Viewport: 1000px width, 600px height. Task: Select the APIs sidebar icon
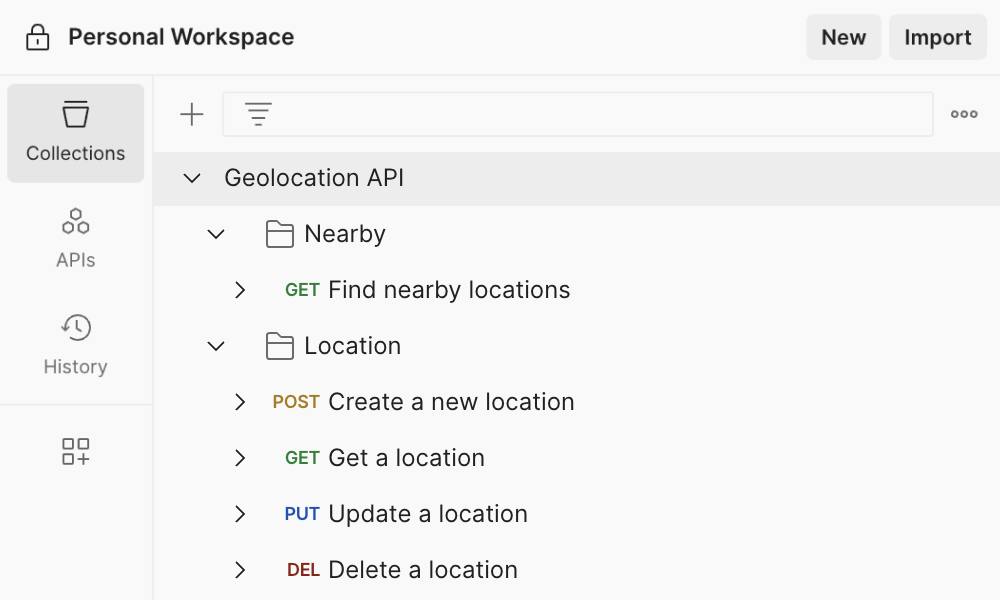click(x=75, y=237)
